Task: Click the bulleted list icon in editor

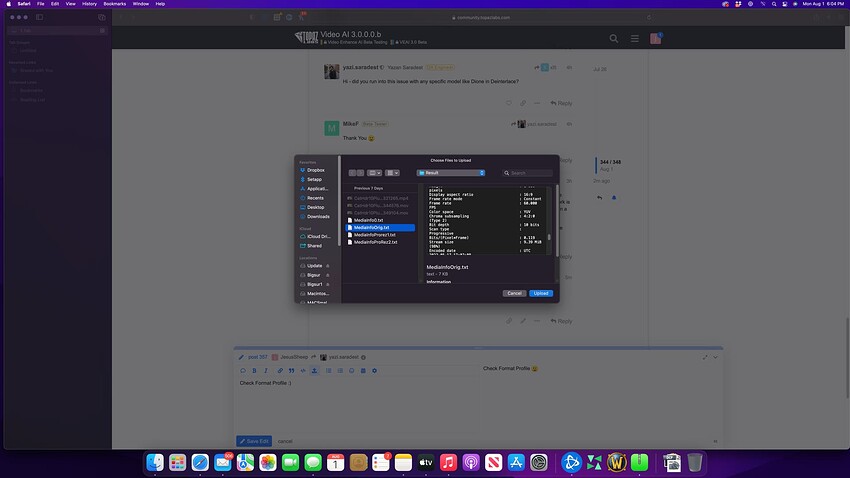Action: [329, 371]
